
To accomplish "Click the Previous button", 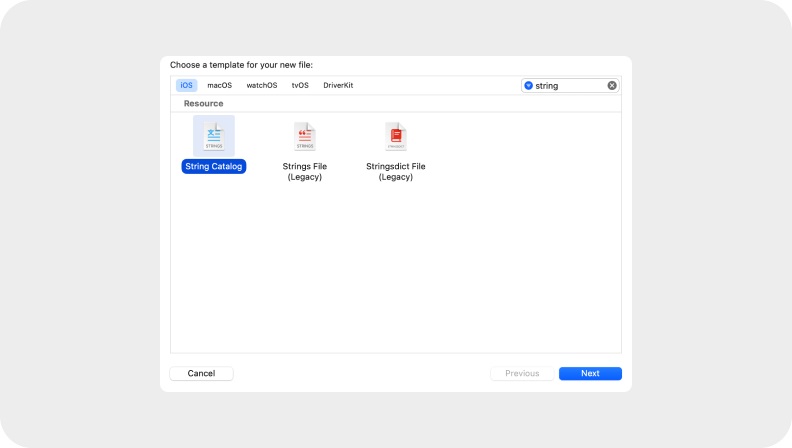I will 522,373.
